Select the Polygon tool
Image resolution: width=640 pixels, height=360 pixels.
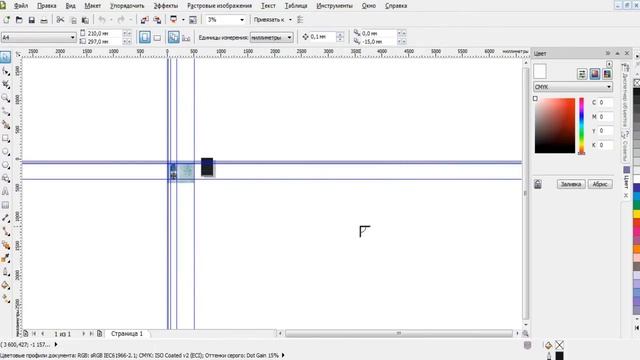(x=6, y=165)
